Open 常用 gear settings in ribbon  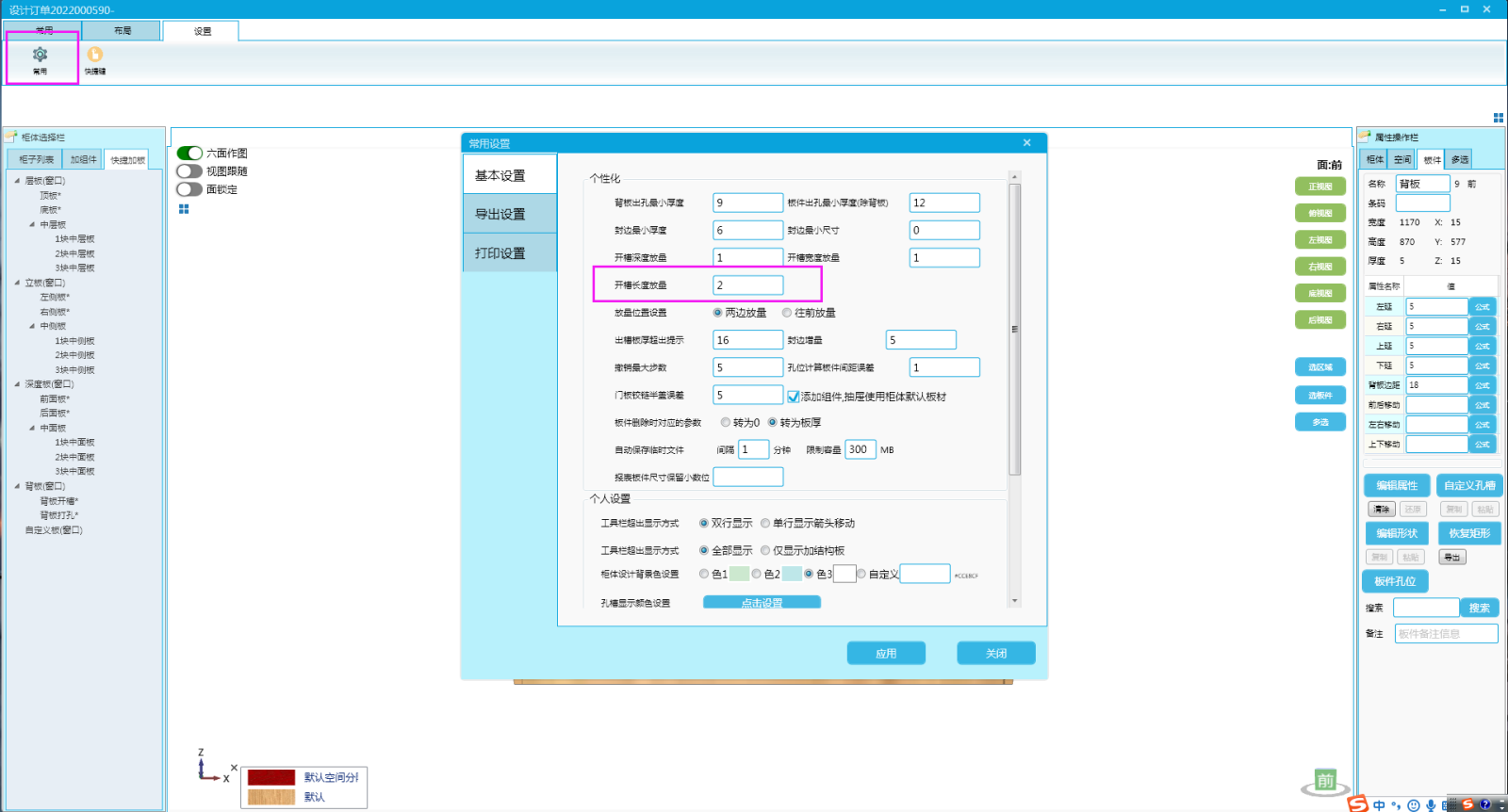point(40,59)
